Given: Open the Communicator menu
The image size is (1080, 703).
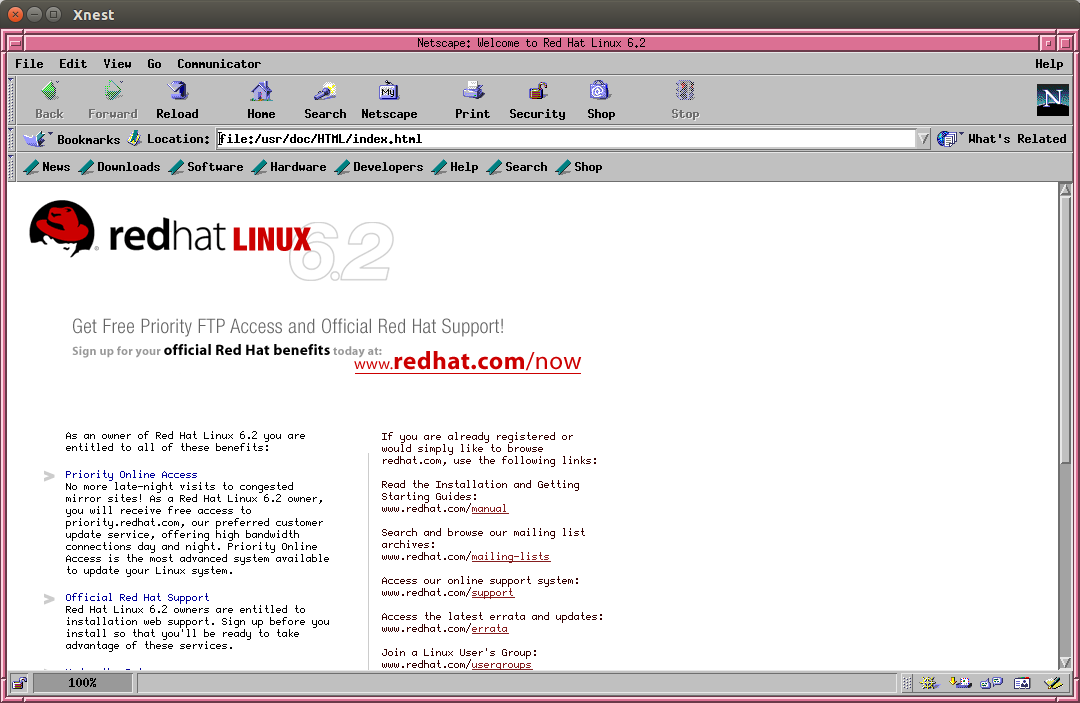Looking at the screenshot, I should coord(219,64).
